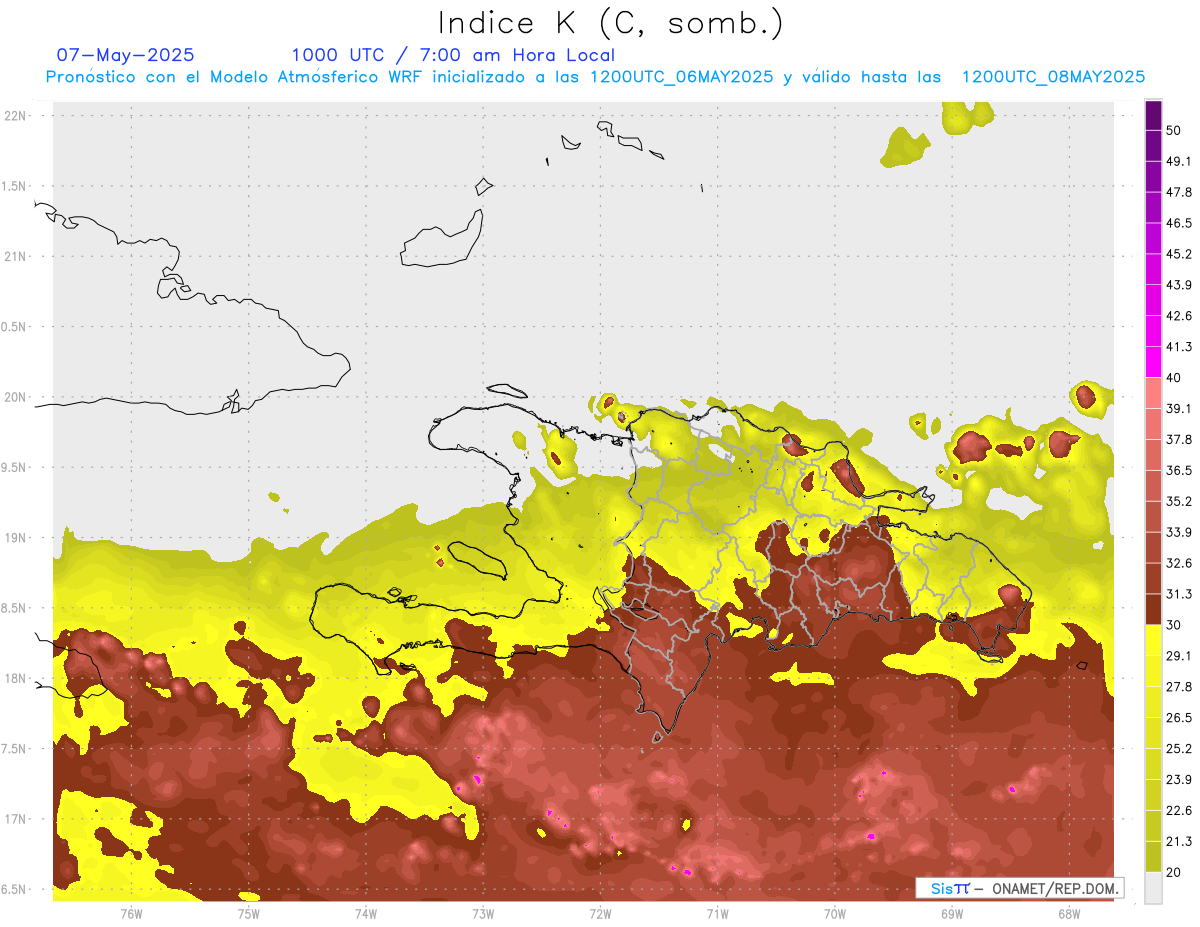The height and width of the screenshot is (927, 1200).
Task: Click the '72W' longitude label
Action: [x=600, y=914]
